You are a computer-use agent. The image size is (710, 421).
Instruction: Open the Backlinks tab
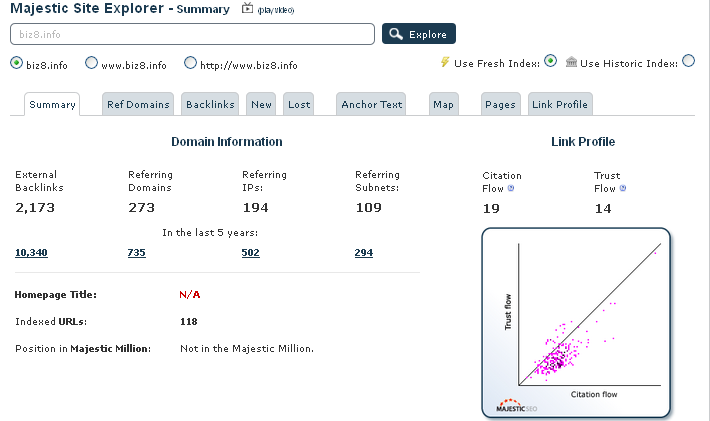(210, 105)
